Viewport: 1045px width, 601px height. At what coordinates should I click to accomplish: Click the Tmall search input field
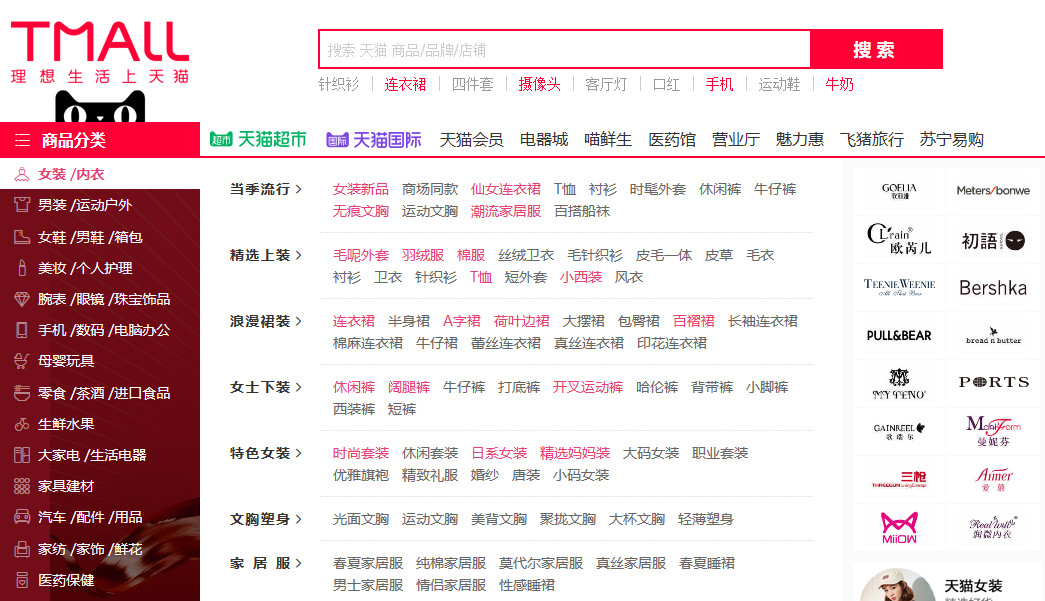565,49
